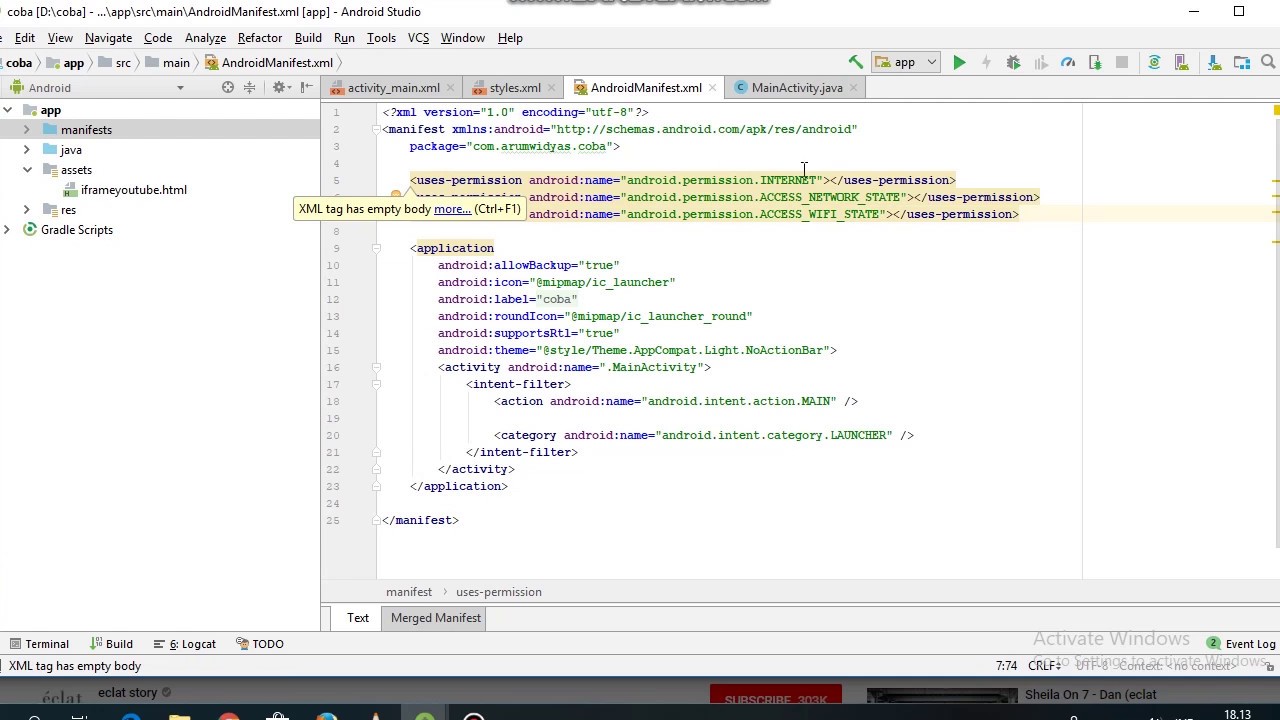Image resolution: width=1280 pixels, height=720 pixels.
Task: Collapse the assets folder
Action: [x=27, y=170]
